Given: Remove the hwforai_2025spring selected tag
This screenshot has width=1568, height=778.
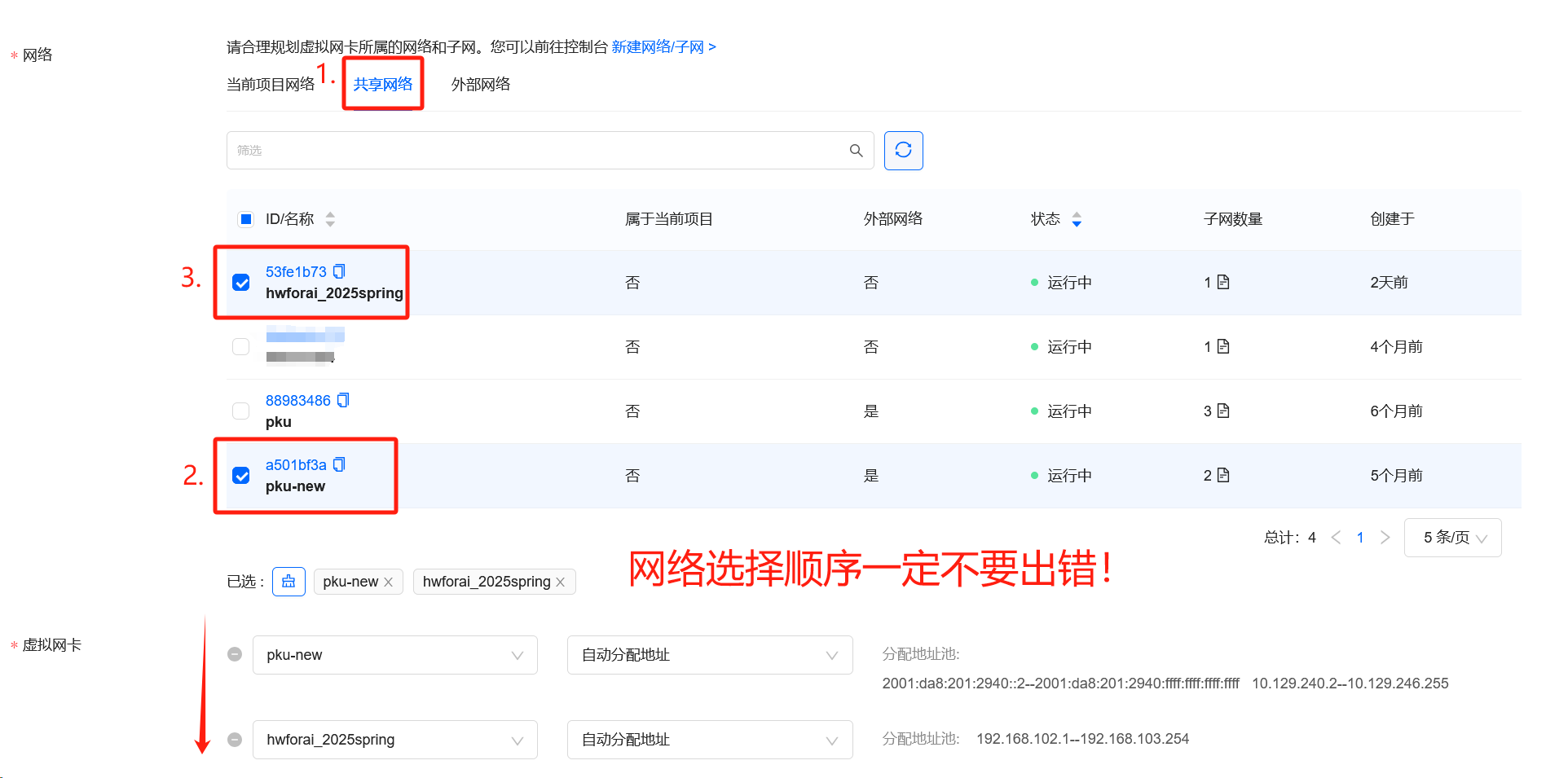Looking at the screenshot, I should pyautogui.click(x=561, y=582).
